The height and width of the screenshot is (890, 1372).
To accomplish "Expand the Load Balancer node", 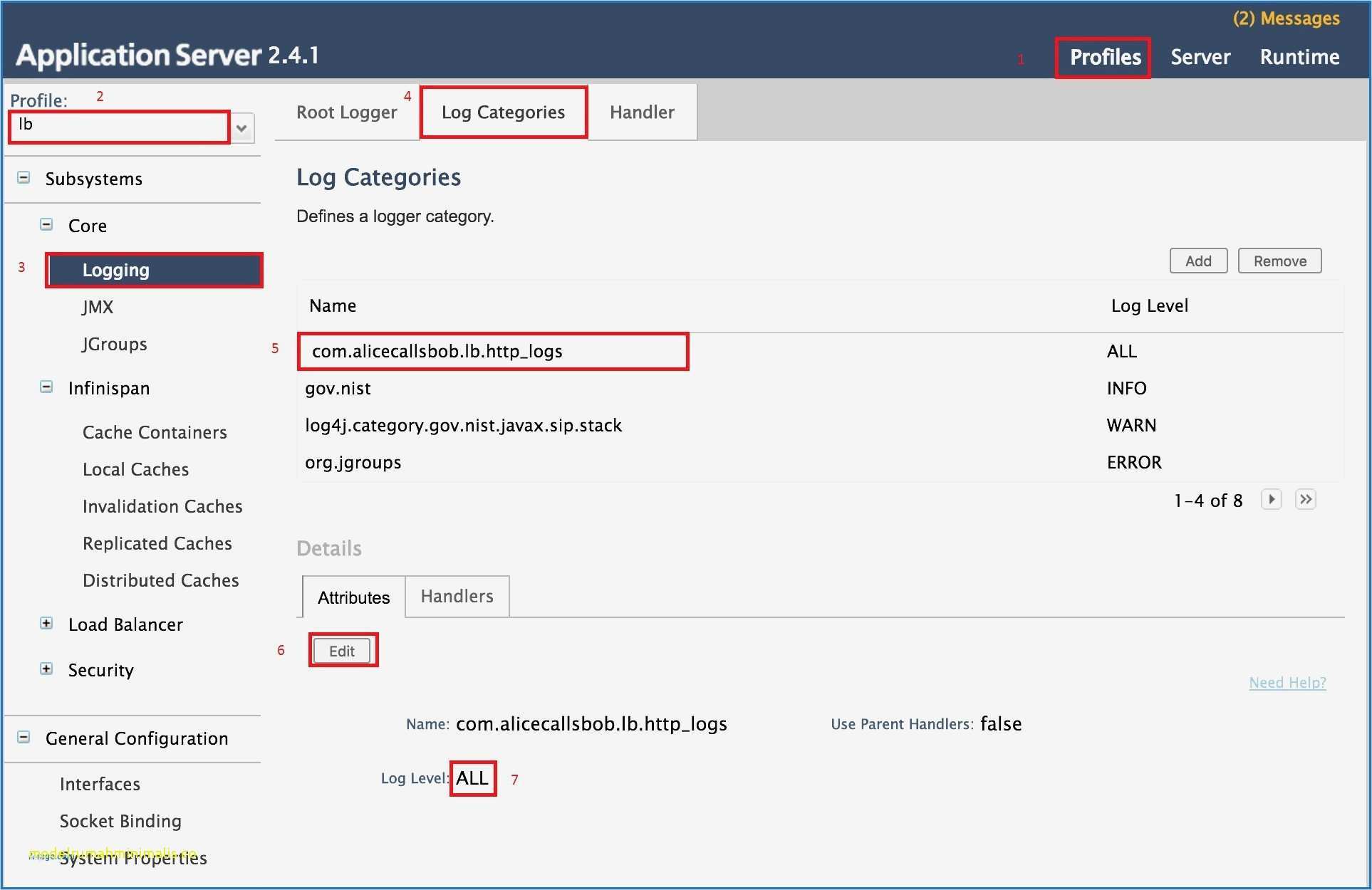I will click(x=46, y=624).
